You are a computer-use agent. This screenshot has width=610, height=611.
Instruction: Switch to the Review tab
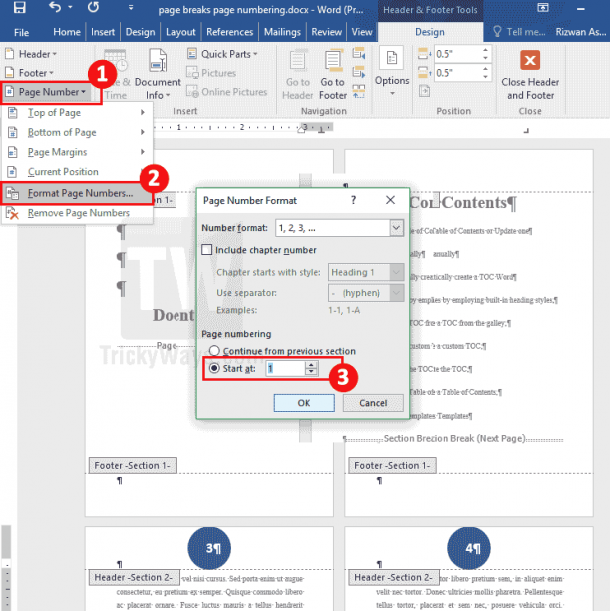point(326,32)
